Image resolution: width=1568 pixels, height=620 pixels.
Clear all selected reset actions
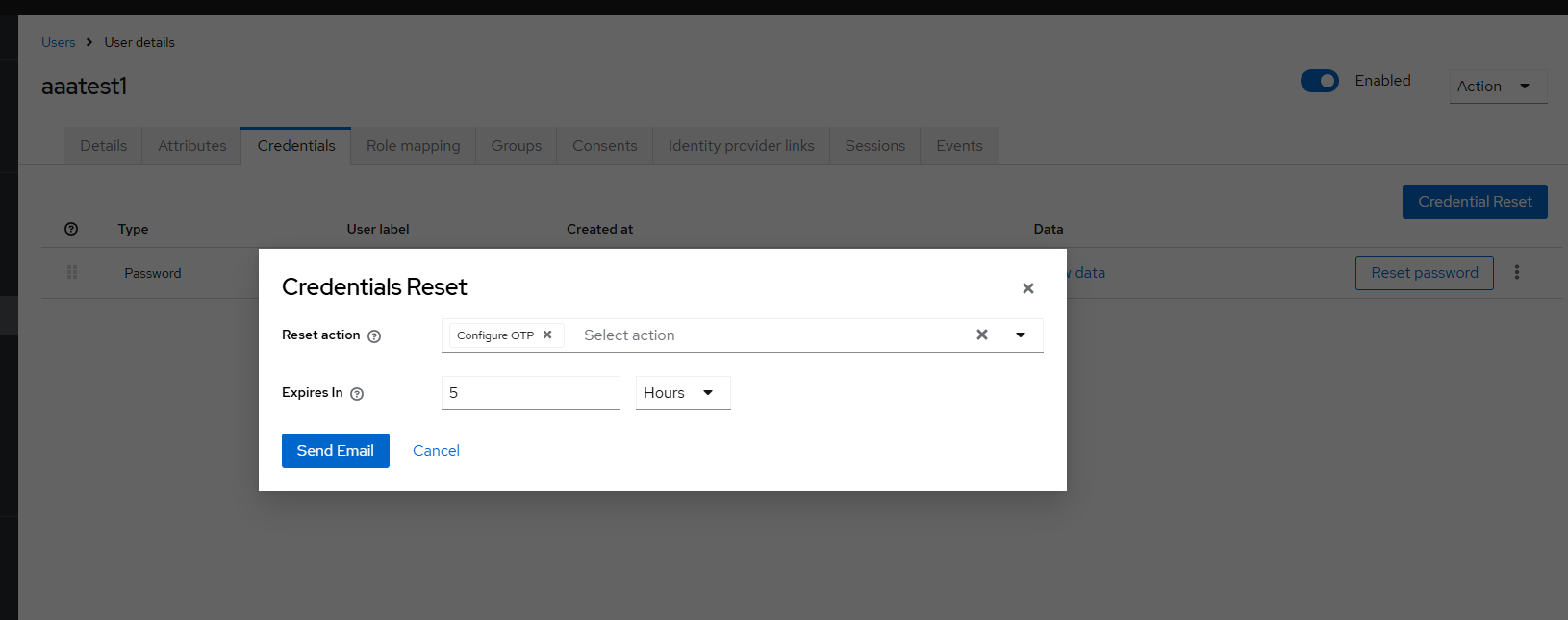(981, 335)
